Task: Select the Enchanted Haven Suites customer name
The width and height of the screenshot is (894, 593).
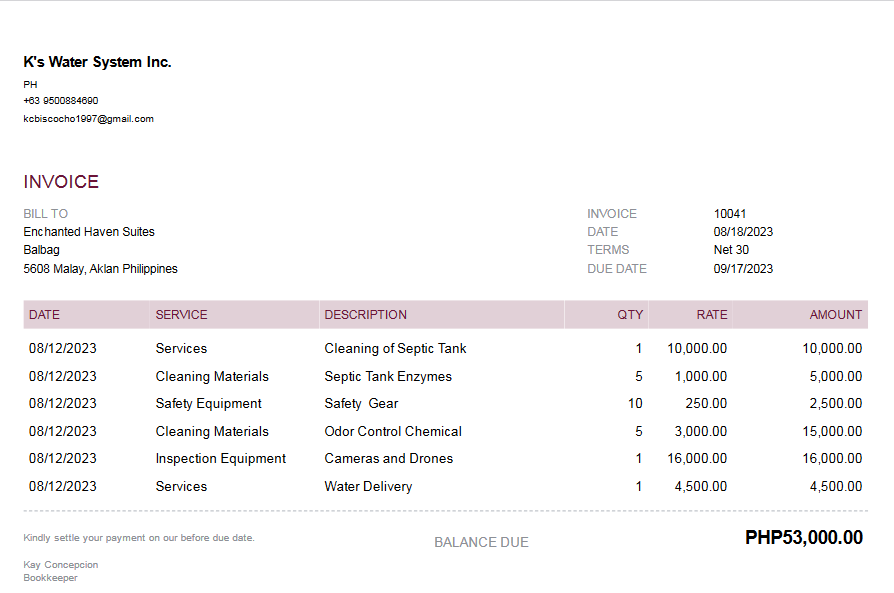Action: tap(89, 232)
